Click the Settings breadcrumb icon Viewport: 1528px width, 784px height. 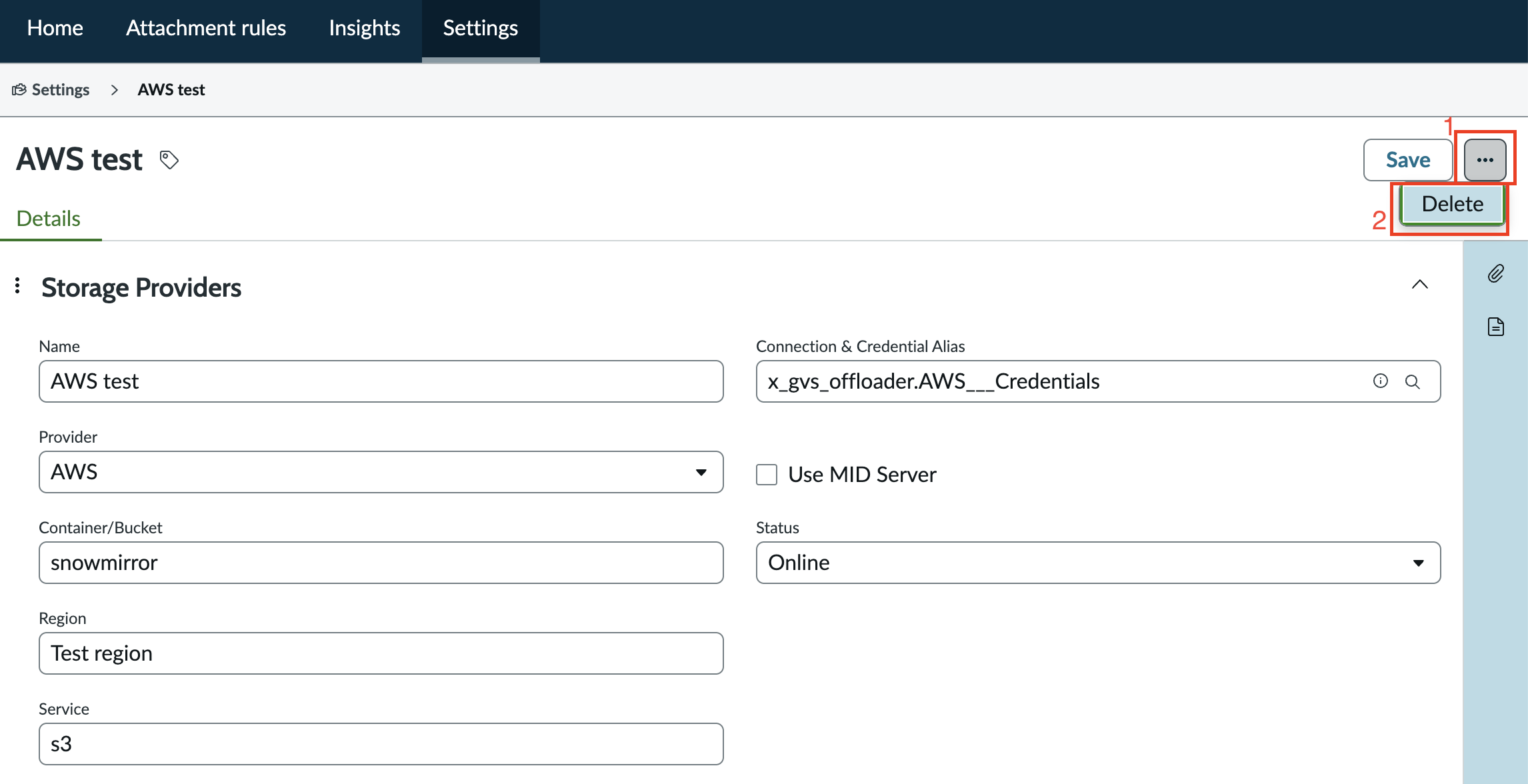click(19, 89)
